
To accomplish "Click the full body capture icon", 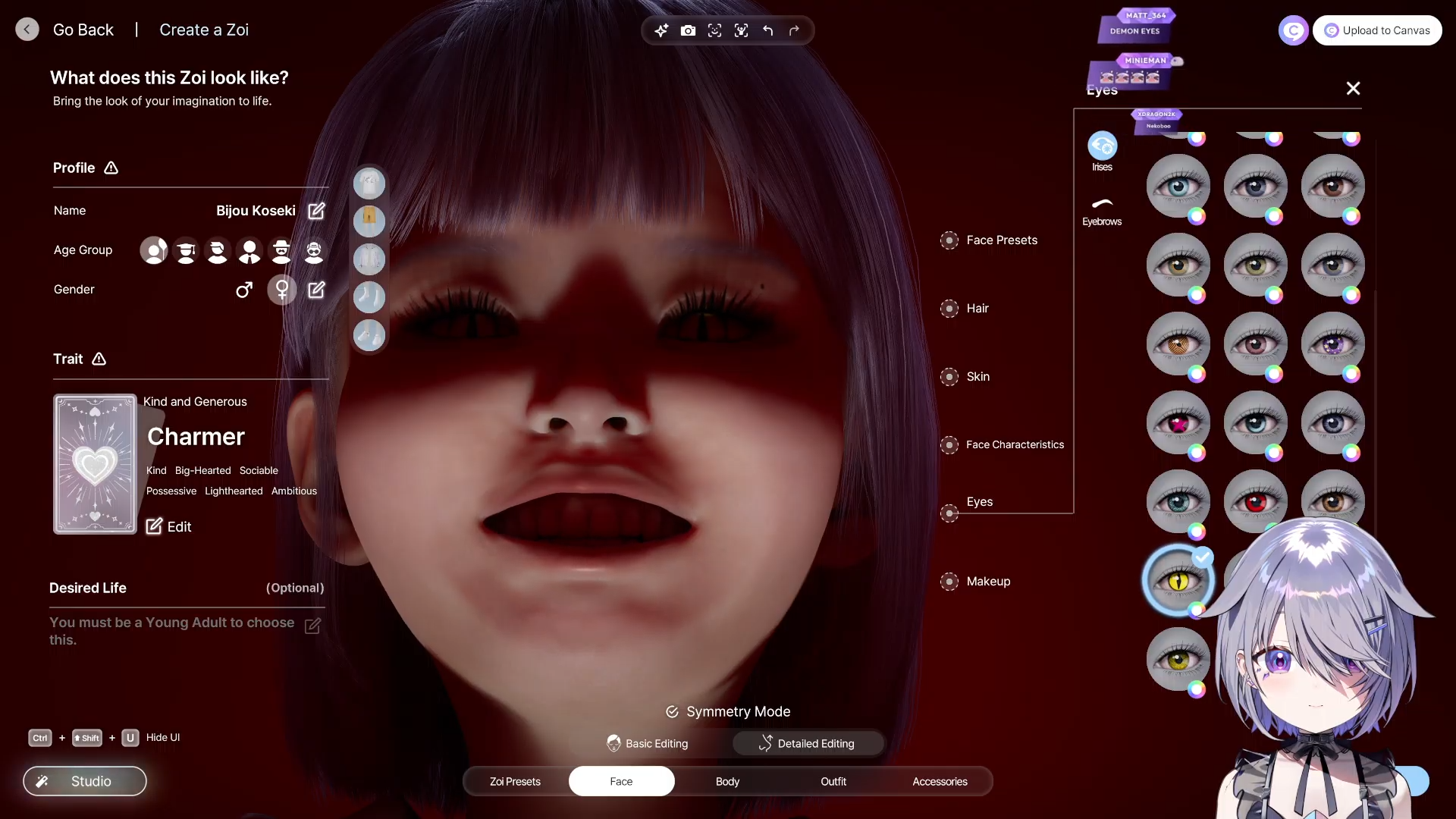I will pos(741,30).
